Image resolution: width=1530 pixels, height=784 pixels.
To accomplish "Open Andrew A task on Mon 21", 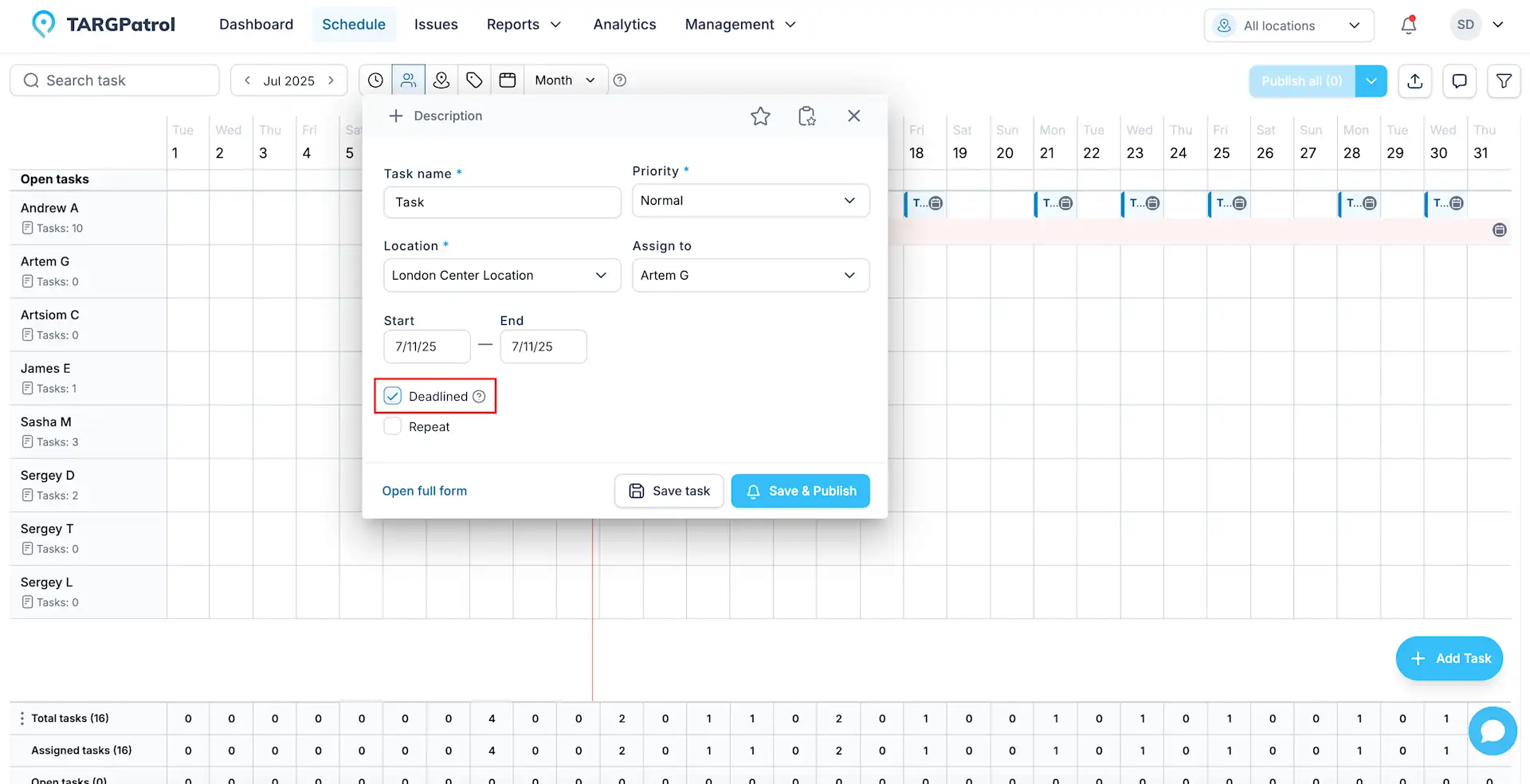I will 1056,203.
